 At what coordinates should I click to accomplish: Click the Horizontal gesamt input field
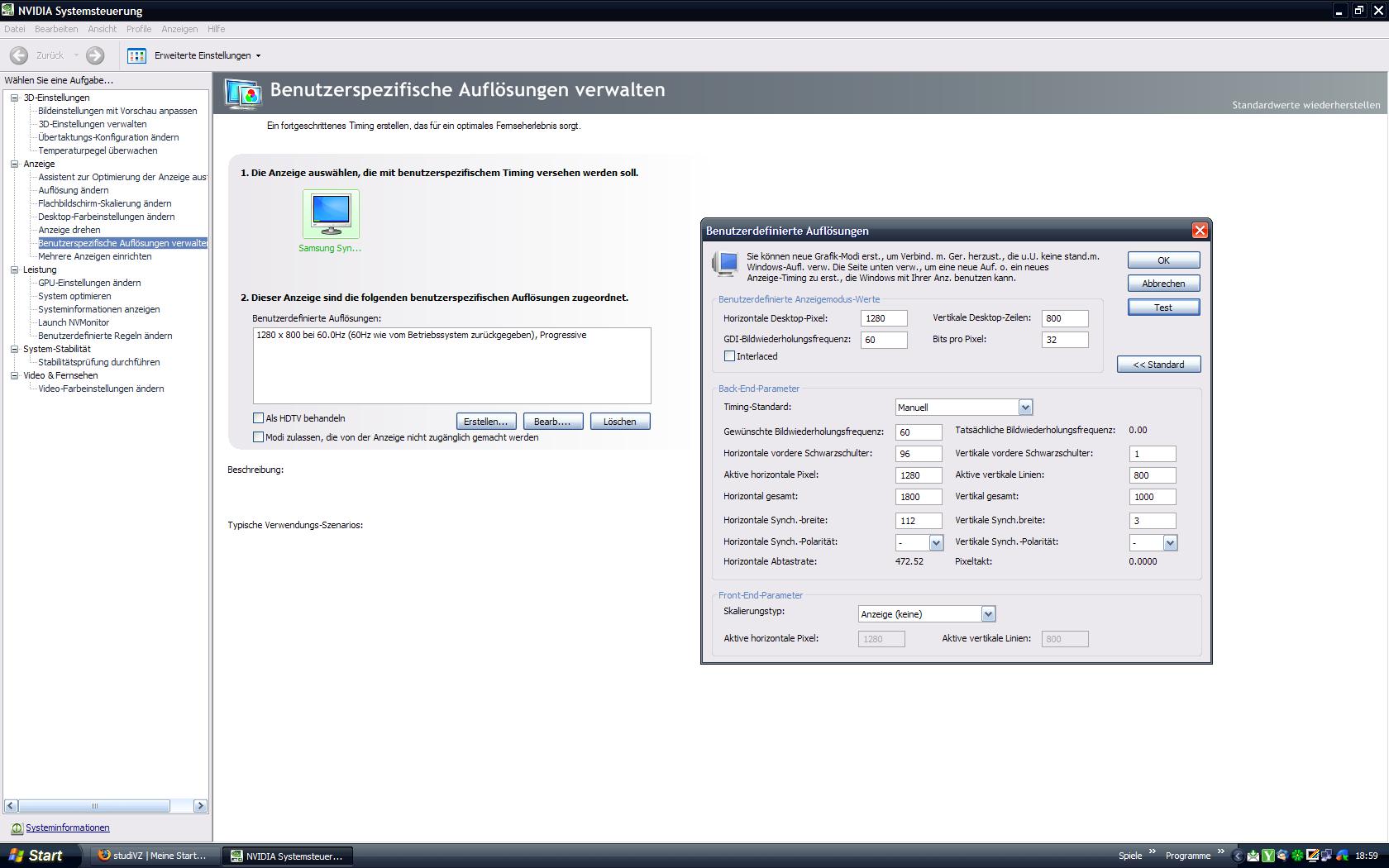[x=919, y=497]
